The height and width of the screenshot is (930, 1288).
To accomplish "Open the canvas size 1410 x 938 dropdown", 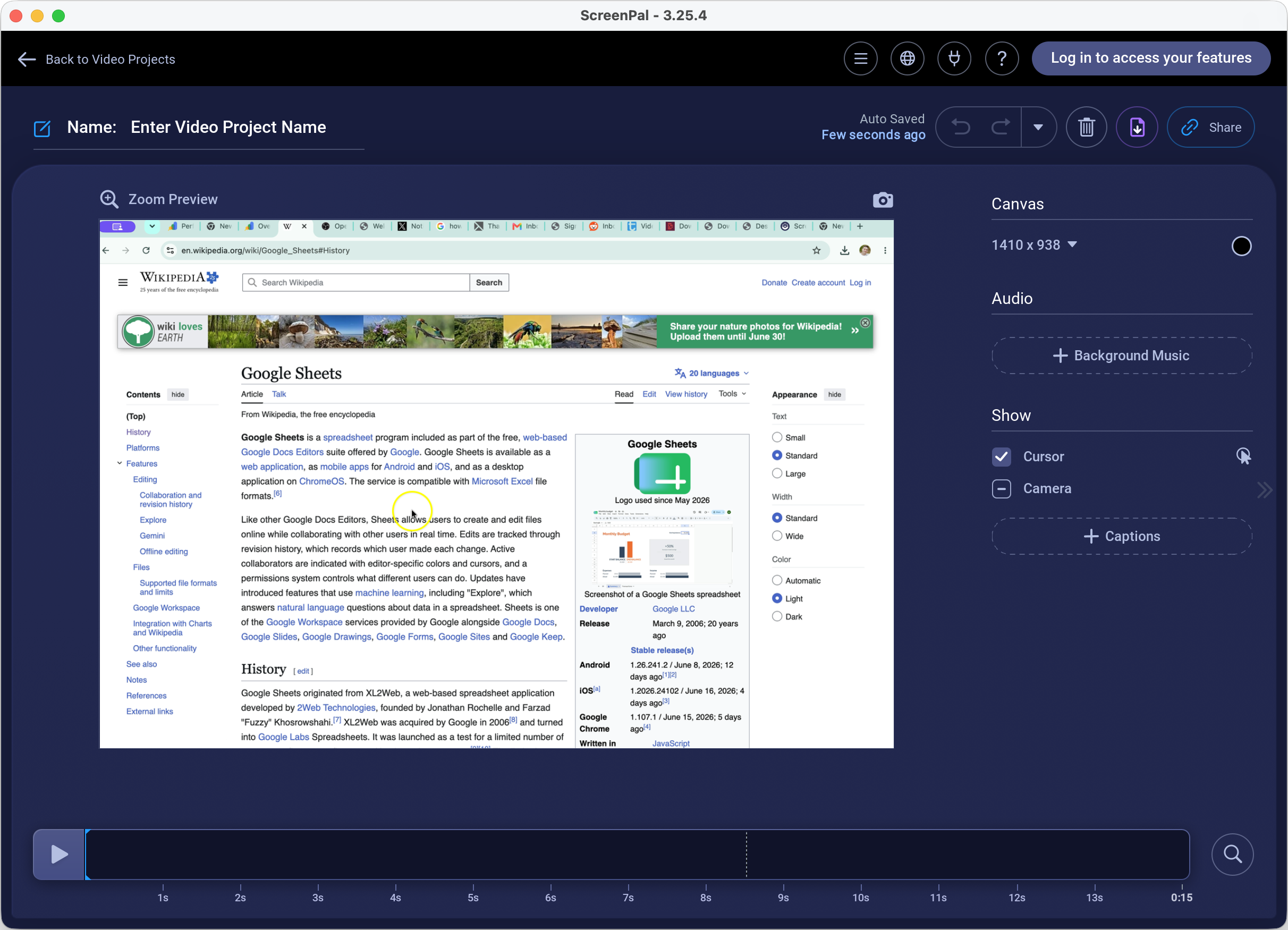I will [1034, 245].
